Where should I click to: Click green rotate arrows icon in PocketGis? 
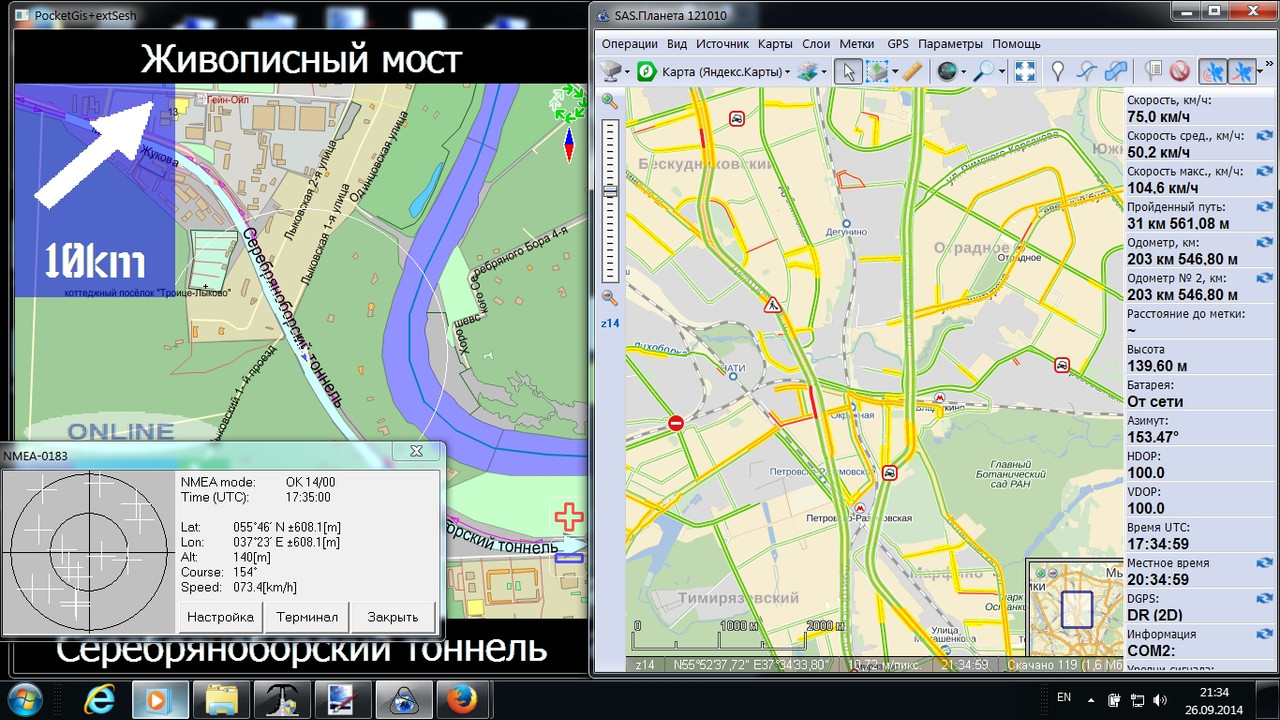click(570, 104)
